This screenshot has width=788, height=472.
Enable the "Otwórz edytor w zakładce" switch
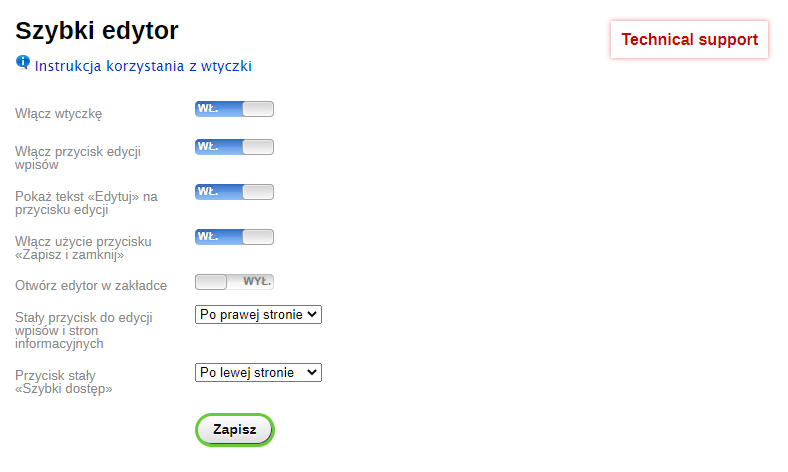pyautogui.click(x=234, y=282)
